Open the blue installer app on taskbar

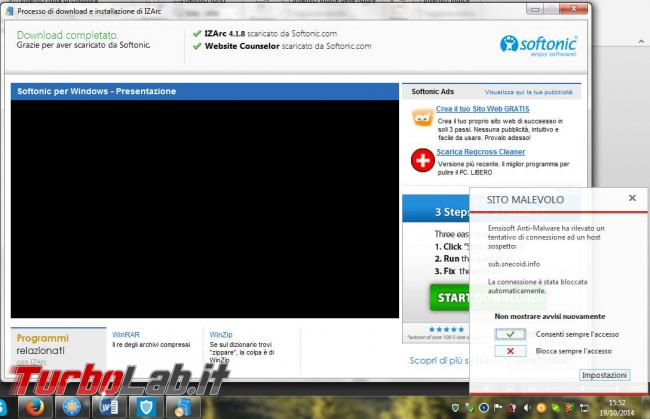pyautogui.click(x=183, y=407)
